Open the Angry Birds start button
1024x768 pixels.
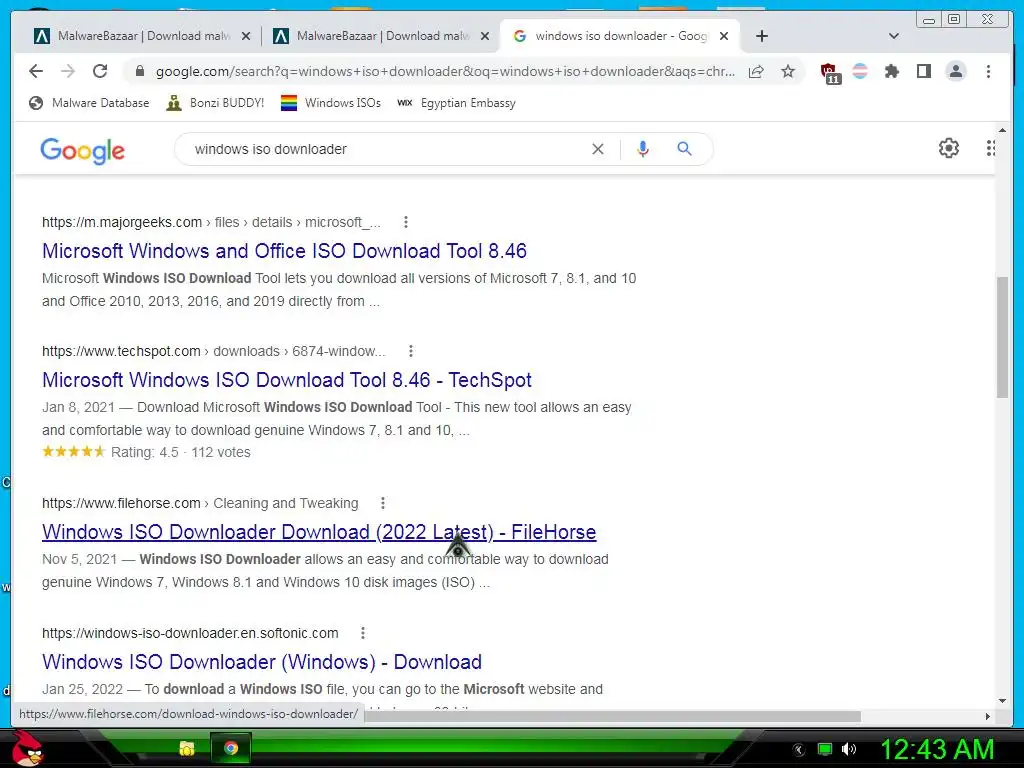coord(27,748)
